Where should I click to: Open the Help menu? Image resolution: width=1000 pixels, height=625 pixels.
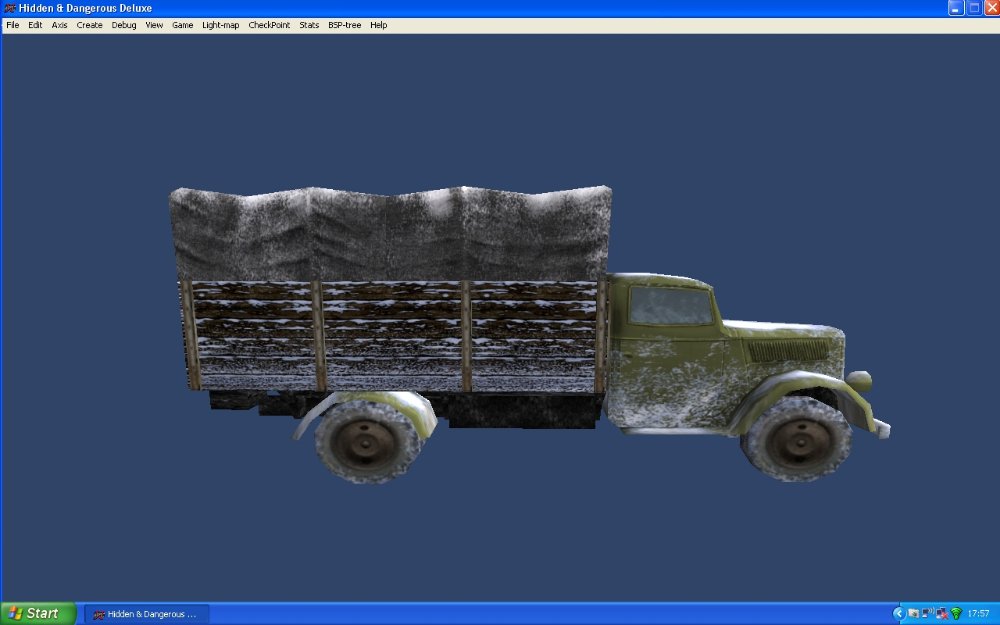(x=378, y=25)
